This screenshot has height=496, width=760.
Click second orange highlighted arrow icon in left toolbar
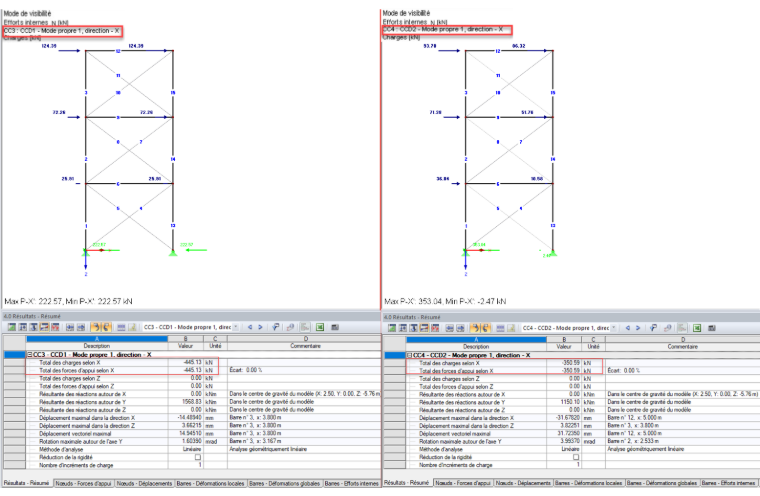[x=107, y=327]
